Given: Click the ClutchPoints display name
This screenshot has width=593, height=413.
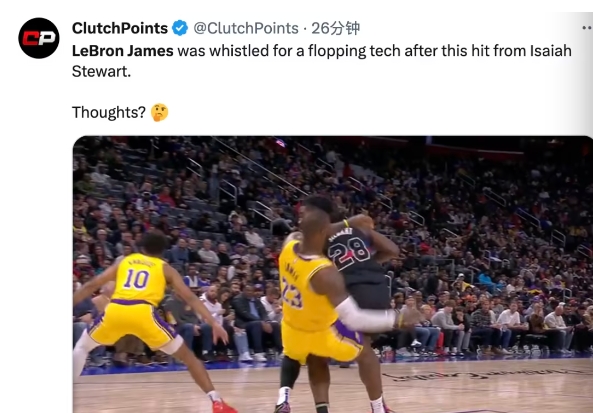Looking at the screenshot, I should coord(120,28).
